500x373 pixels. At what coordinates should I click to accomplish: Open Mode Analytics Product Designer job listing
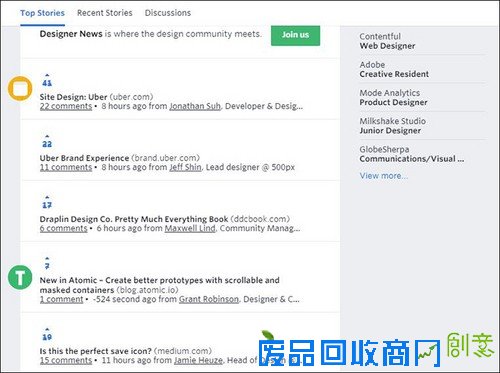(x=393, y=98)
